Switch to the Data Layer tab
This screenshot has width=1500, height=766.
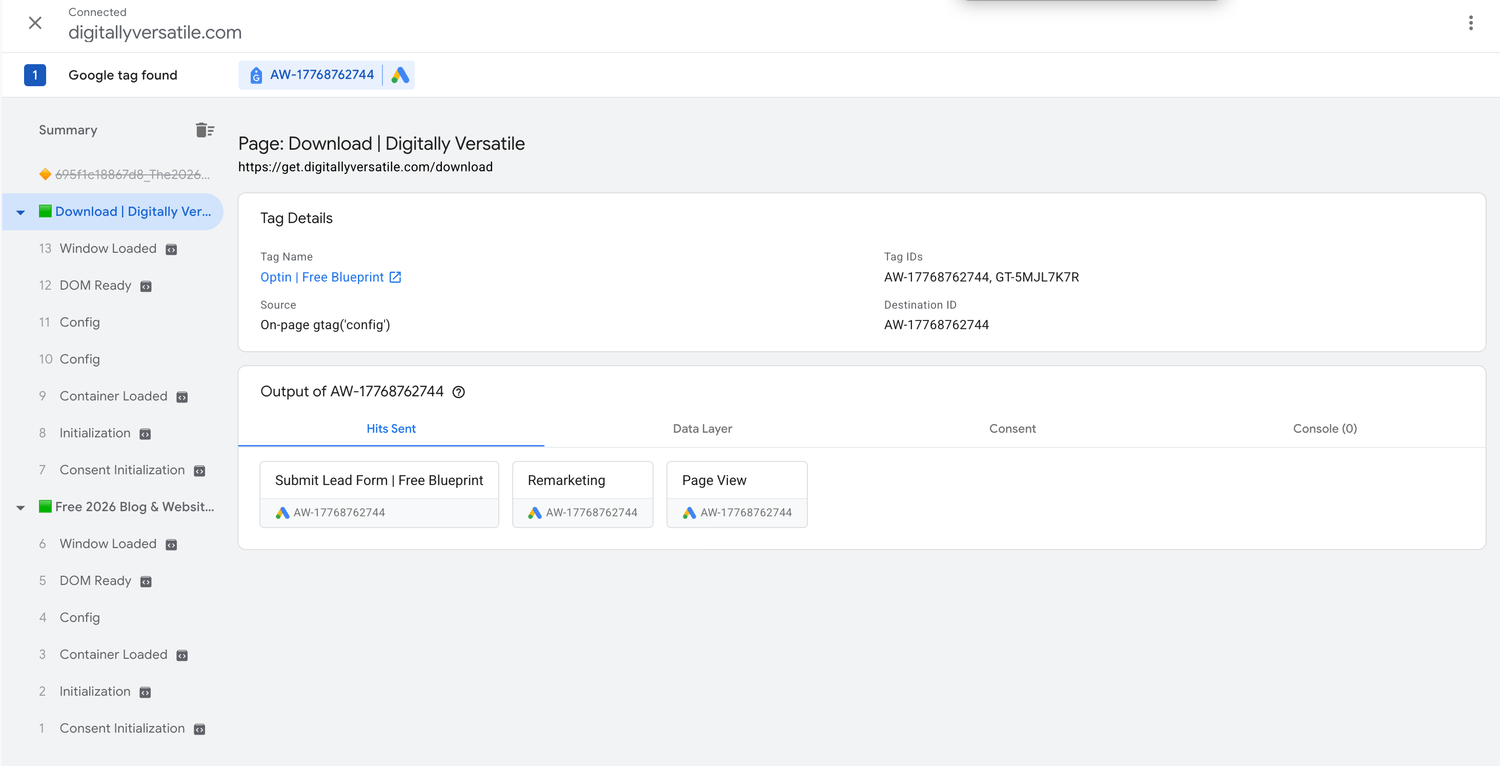tap(702, 428)
